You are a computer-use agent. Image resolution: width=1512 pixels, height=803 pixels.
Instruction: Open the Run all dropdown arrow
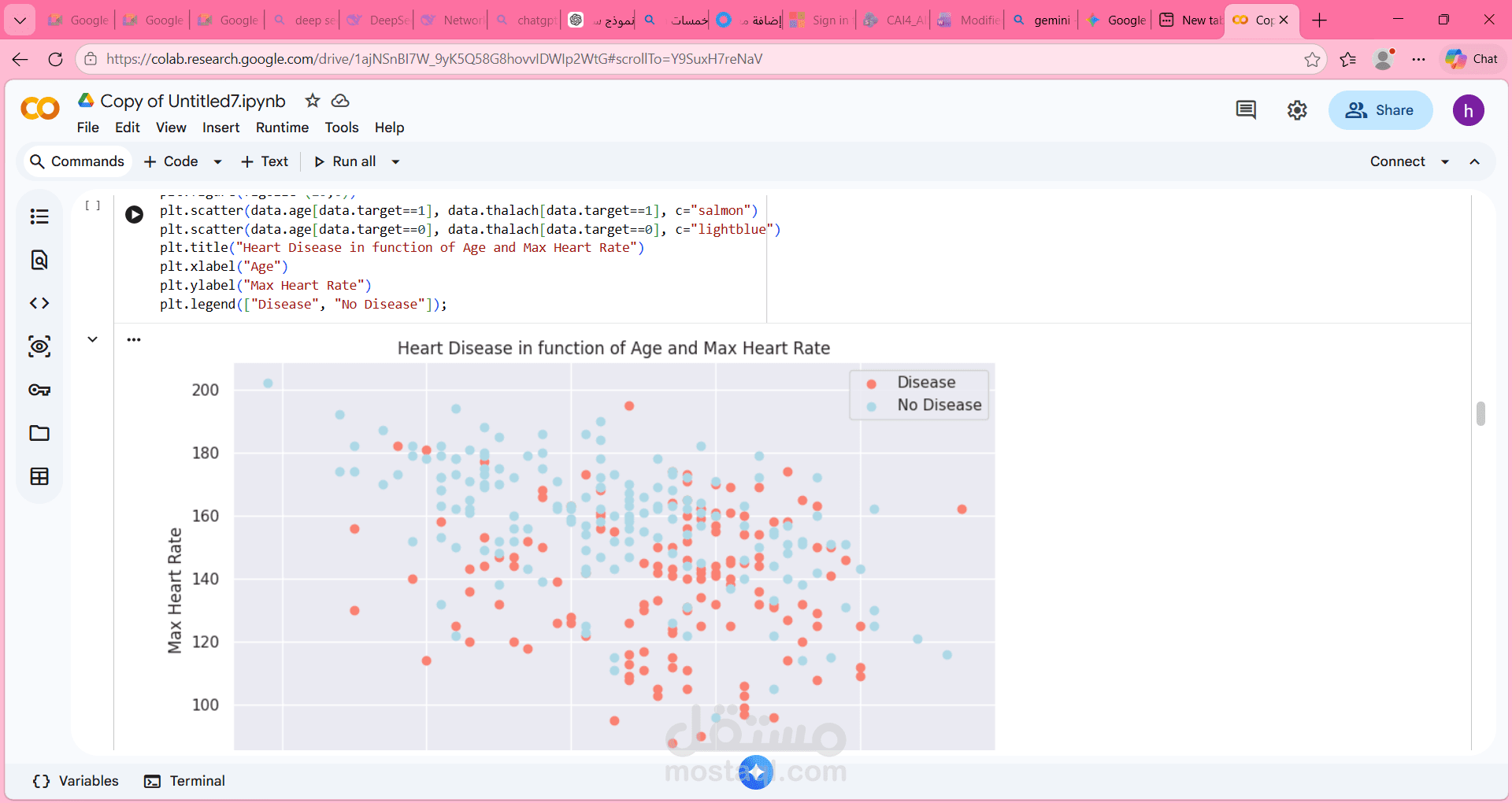[395, 161]
